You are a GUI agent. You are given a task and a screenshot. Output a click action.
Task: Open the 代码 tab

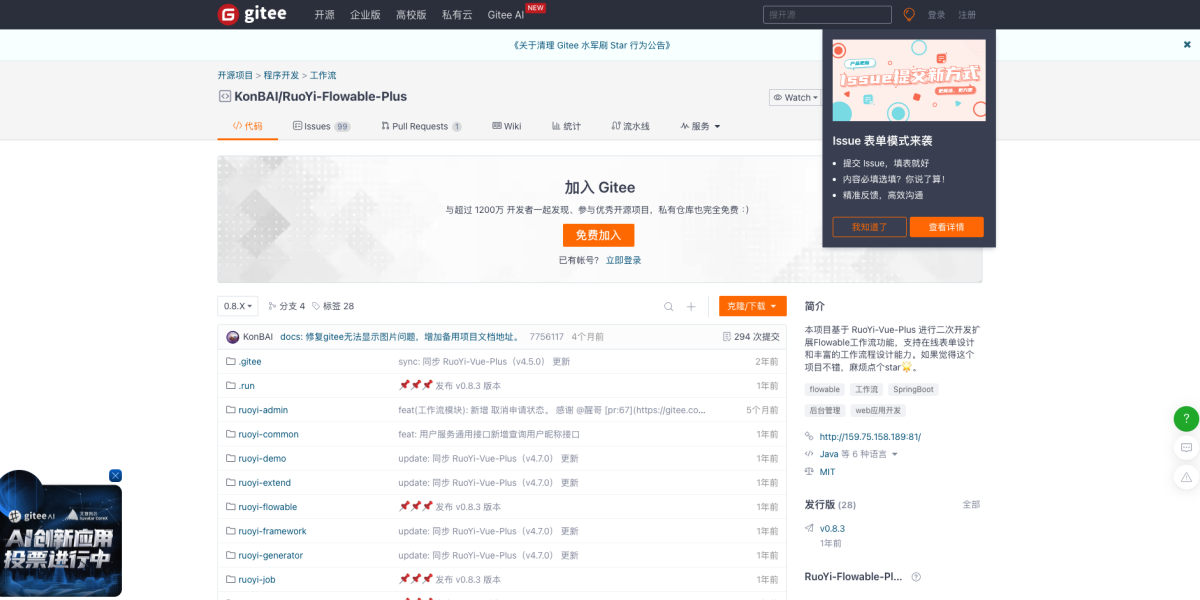[x=247, y=126]
